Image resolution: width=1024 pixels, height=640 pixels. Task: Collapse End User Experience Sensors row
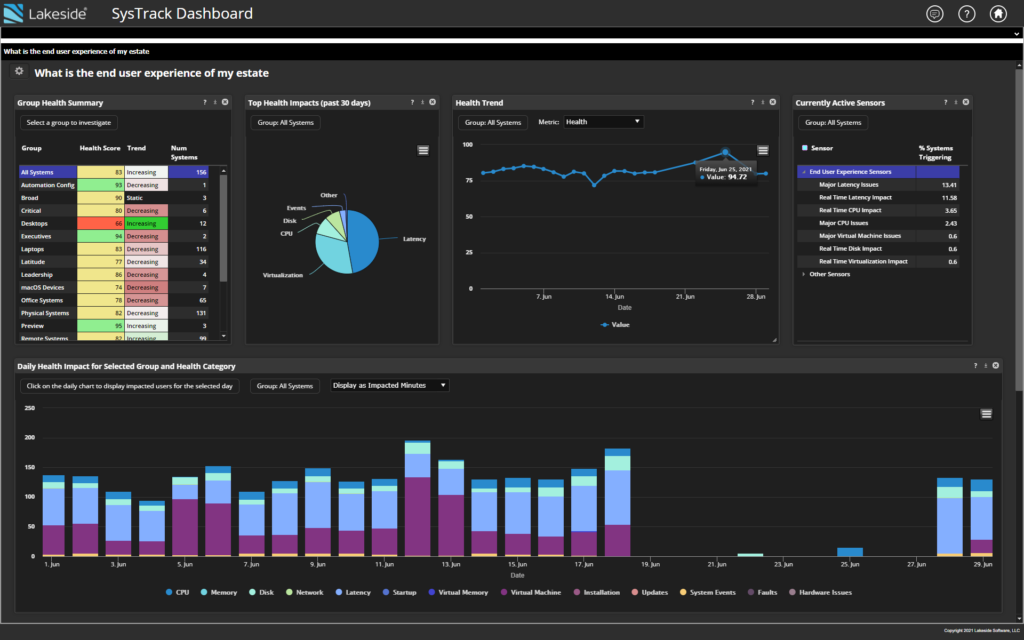click(x=803, y=172)
